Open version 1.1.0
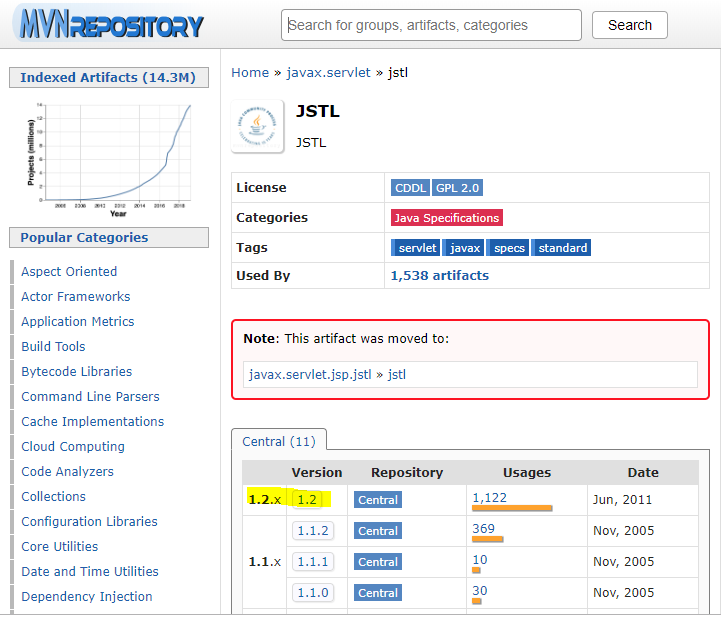Image resolution: width=721 pixels, height=617 pixels. 313,593
